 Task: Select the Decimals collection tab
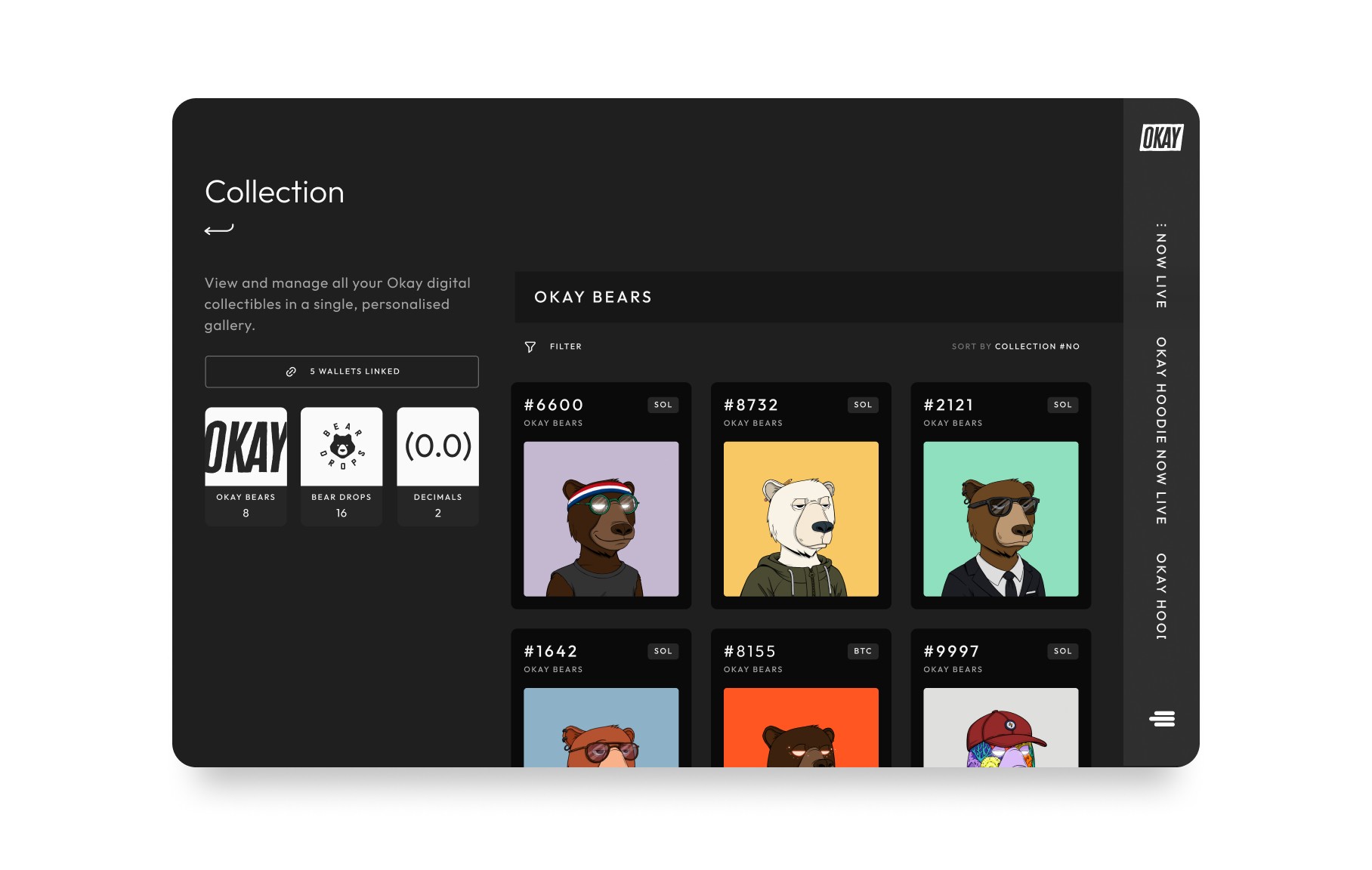pos(438,467)
